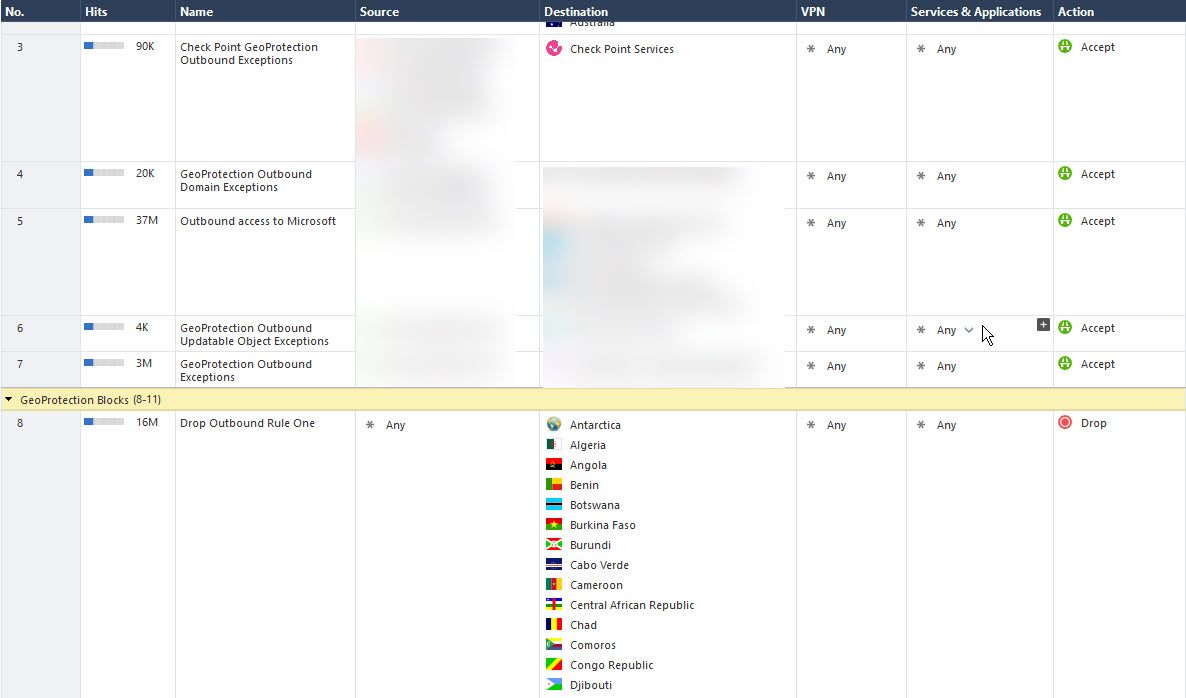
Task: Click the plus button in rule 6 Services cell
Action: (x=1043, y=324)
